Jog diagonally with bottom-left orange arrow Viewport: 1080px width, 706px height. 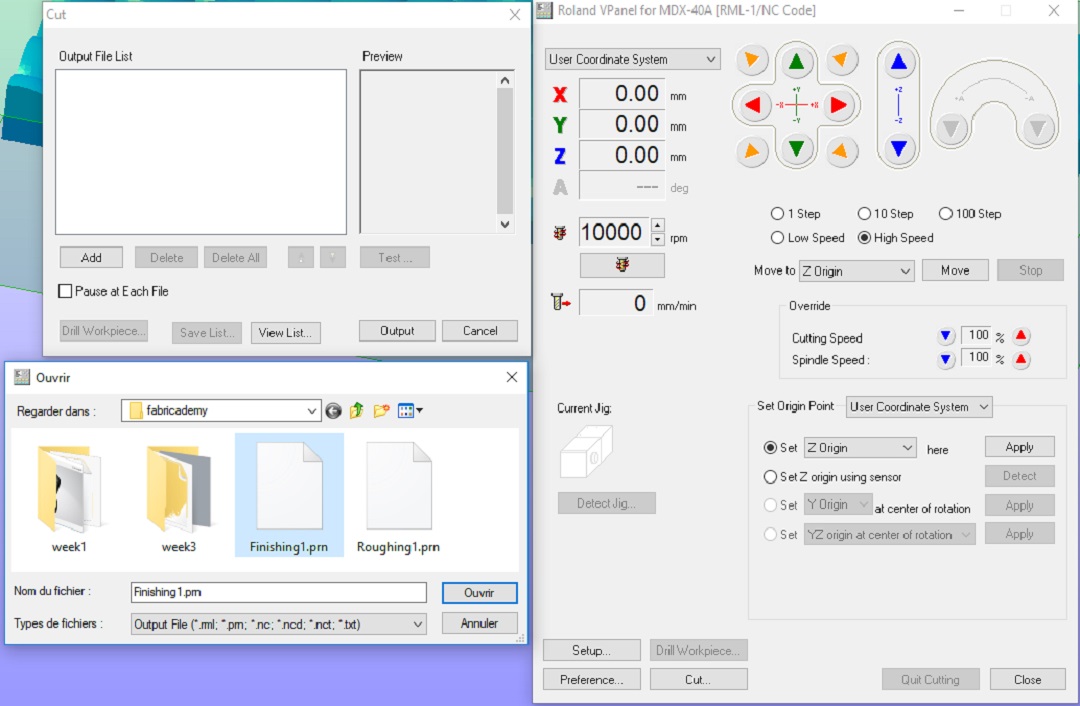pos(751,151)
